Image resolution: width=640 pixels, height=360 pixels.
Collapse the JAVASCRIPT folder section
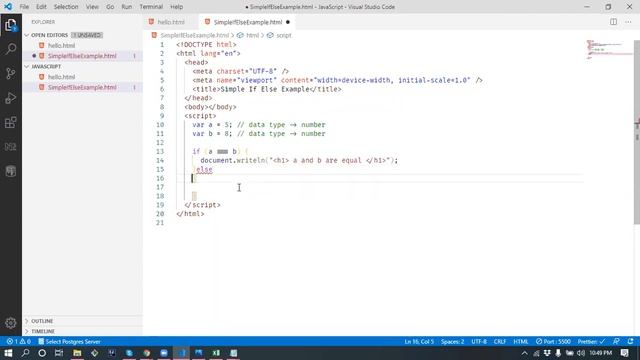point(46,67)
